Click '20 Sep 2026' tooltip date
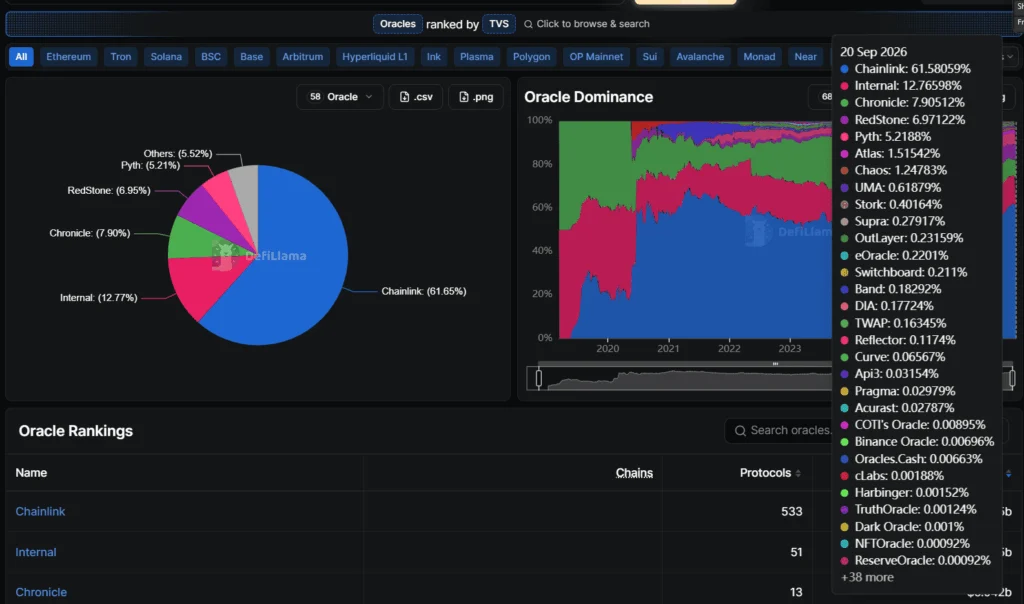Image resolution: width=1024 pixels, height=604 pixels. [x=873, y=52]
